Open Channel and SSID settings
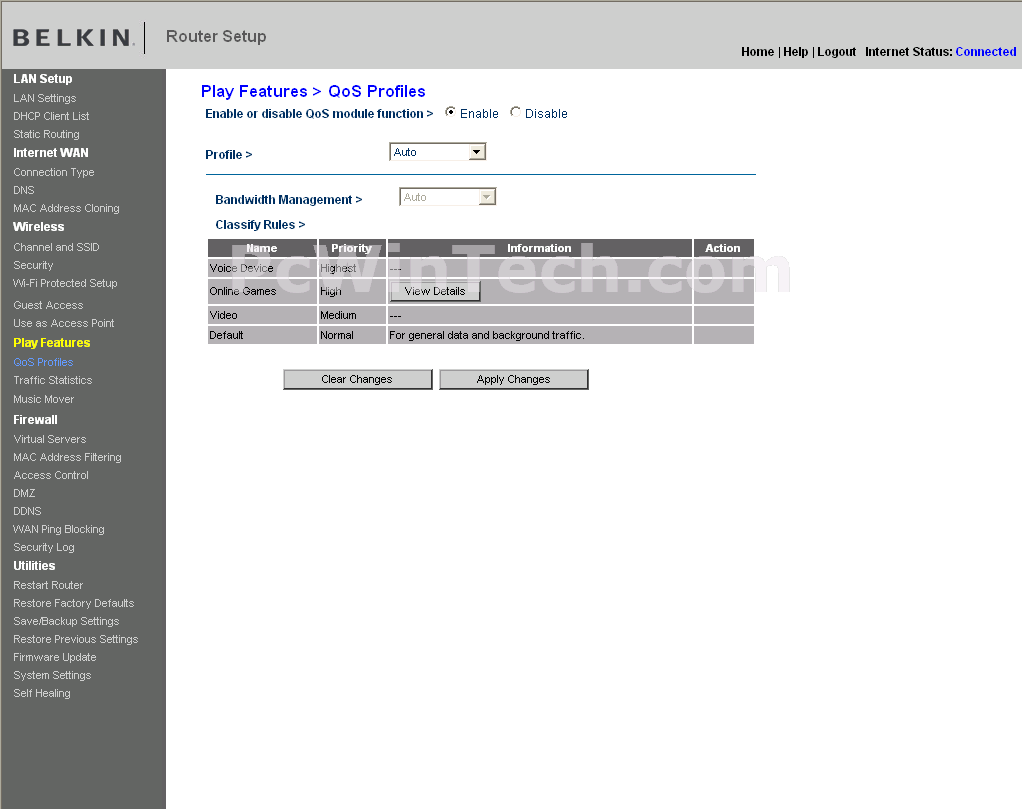1022x809 pixels. 56,247
